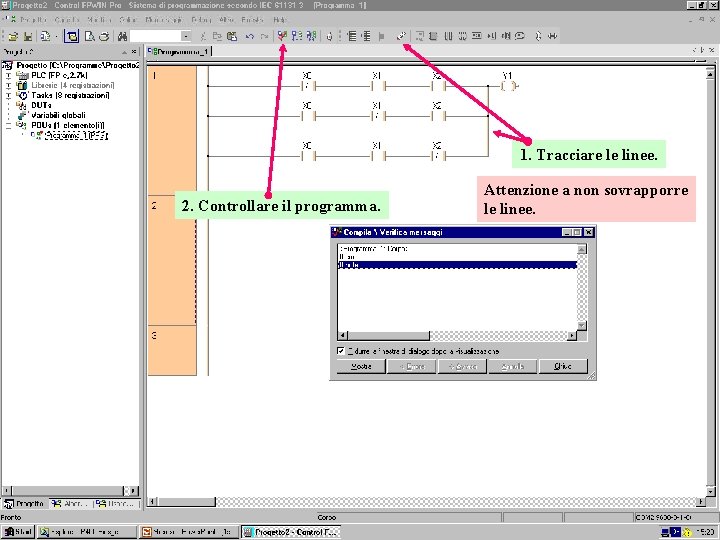Click the scissors cut icon

click(202, 36)
